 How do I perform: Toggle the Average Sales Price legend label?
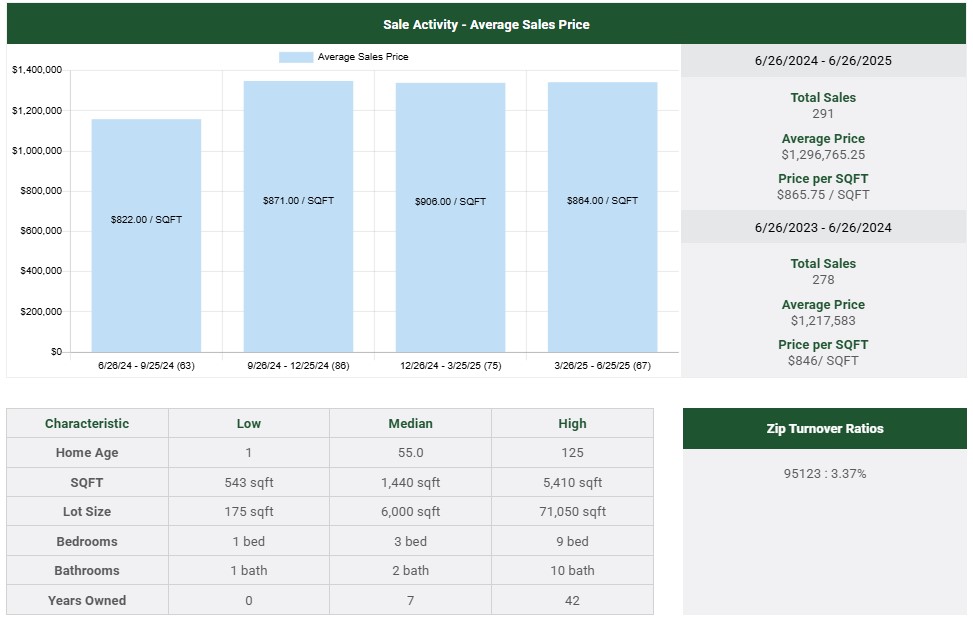362,57
